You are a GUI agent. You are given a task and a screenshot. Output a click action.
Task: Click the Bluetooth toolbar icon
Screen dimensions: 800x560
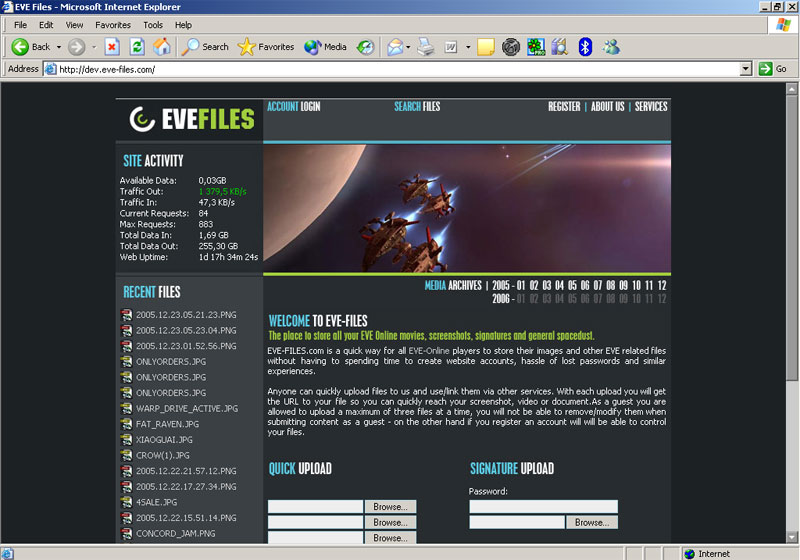pos(585,47)
